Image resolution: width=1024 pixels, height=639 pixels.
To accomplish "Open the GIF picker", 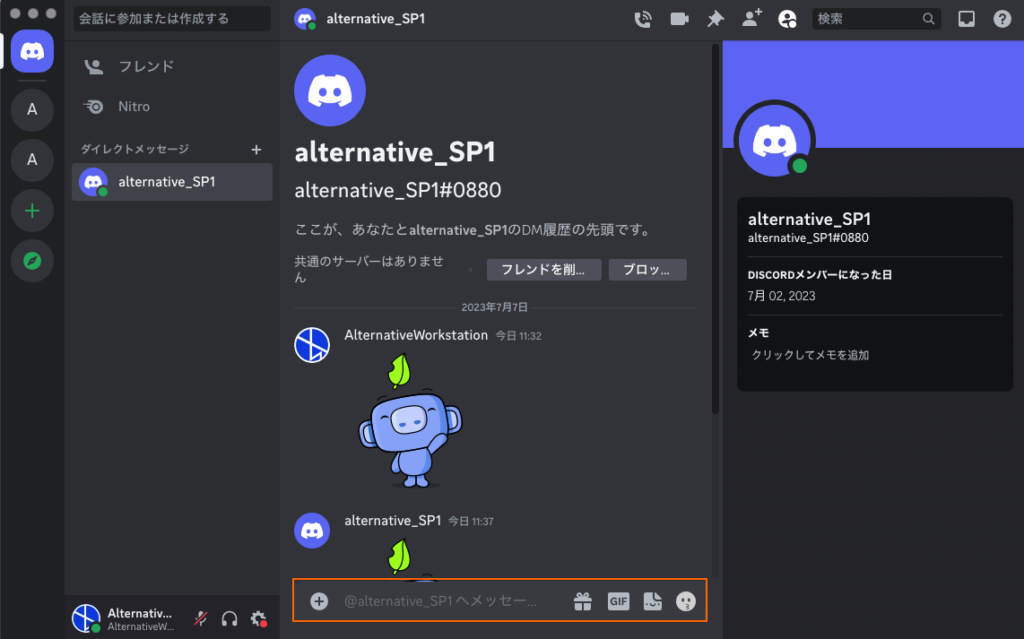I will 618,601.
